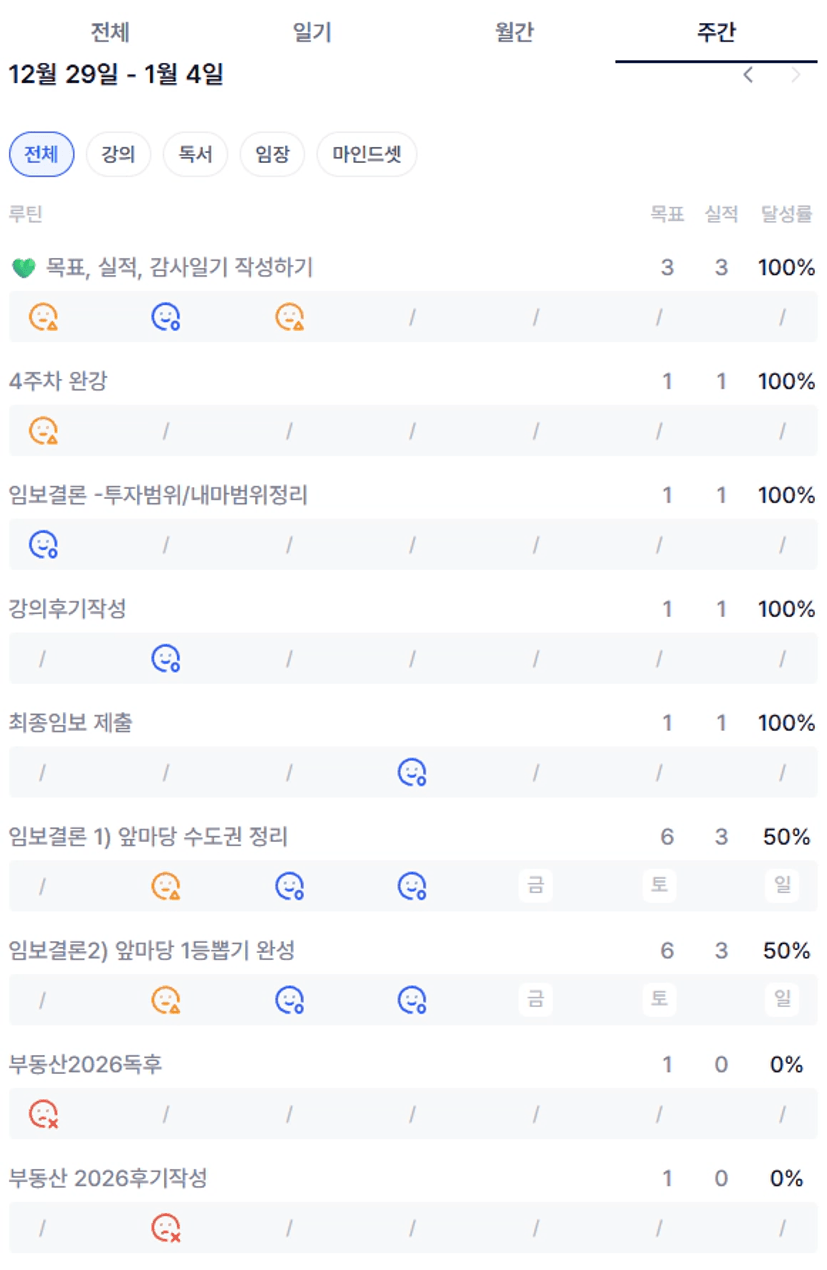Switch to the 일기 tab
This screenshot has height=1270, width=827.
(312, 32)
